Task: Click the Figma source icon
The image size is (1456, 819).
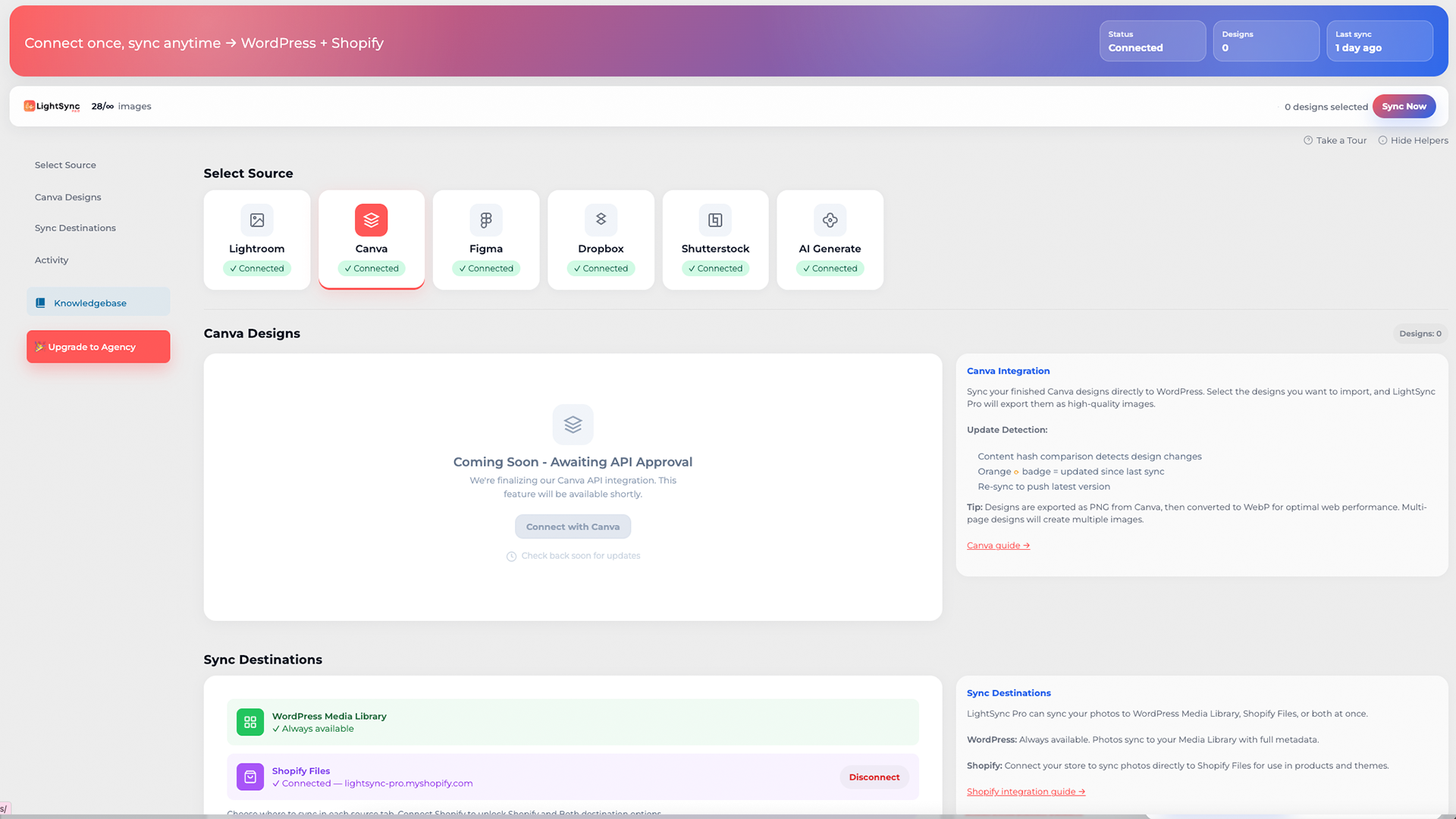Action: (x=486, y=220)
